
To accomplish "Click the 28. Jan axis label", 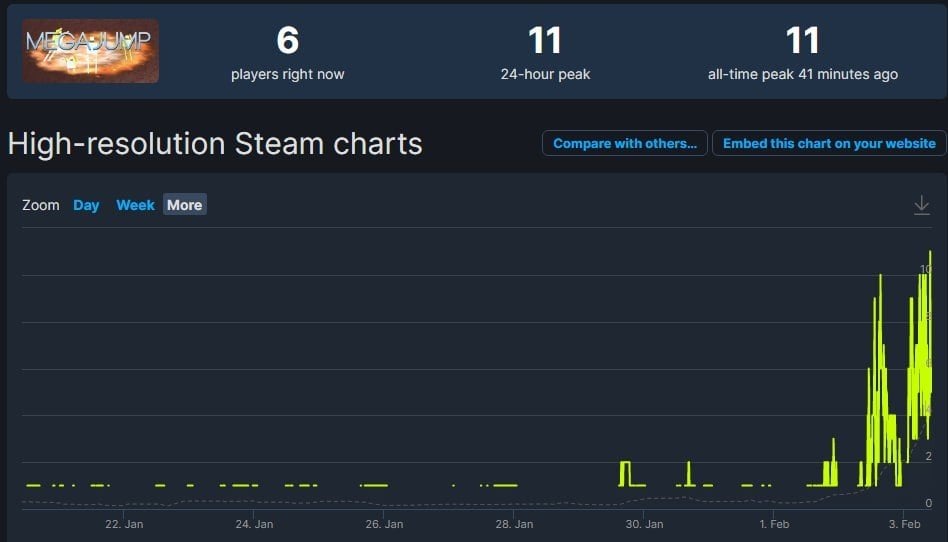I will click(514, 524).
